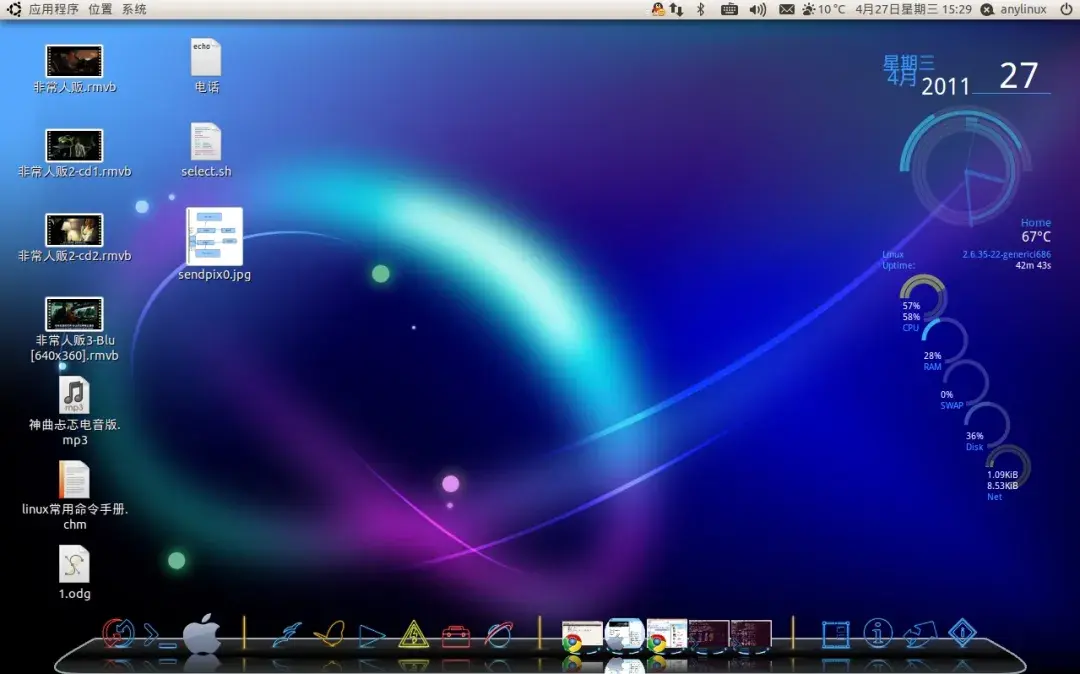Open the mail envelope indicator
The width and height of the screenshot is (1080, 674).
786,9
